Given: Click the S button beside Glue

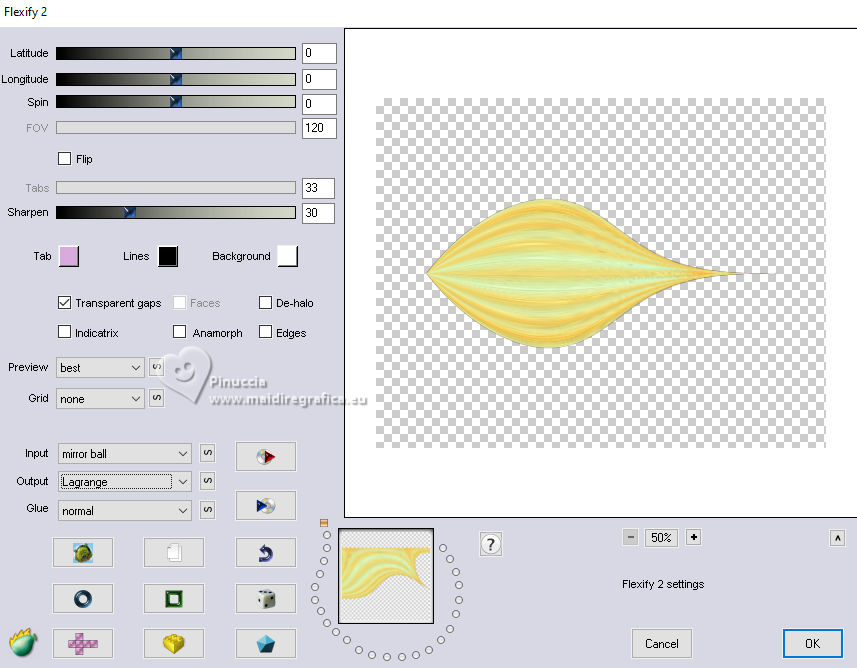Looking at the screenshot, I should pos(207,509).
